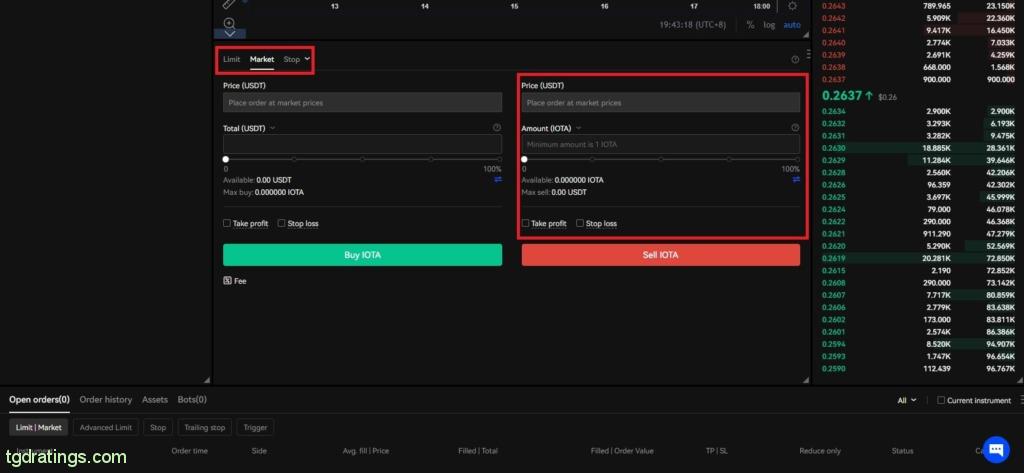Enable Take profit in sell panel
1024x473 pixels.
[x=525, y=223]
